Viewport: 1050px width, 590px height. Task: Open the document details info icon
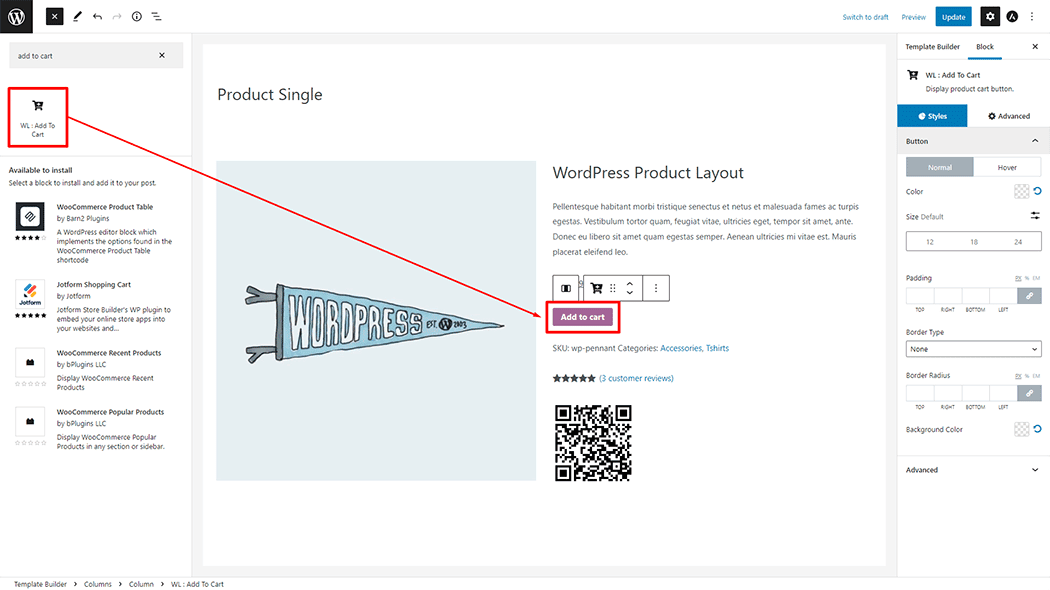point(136,17)
